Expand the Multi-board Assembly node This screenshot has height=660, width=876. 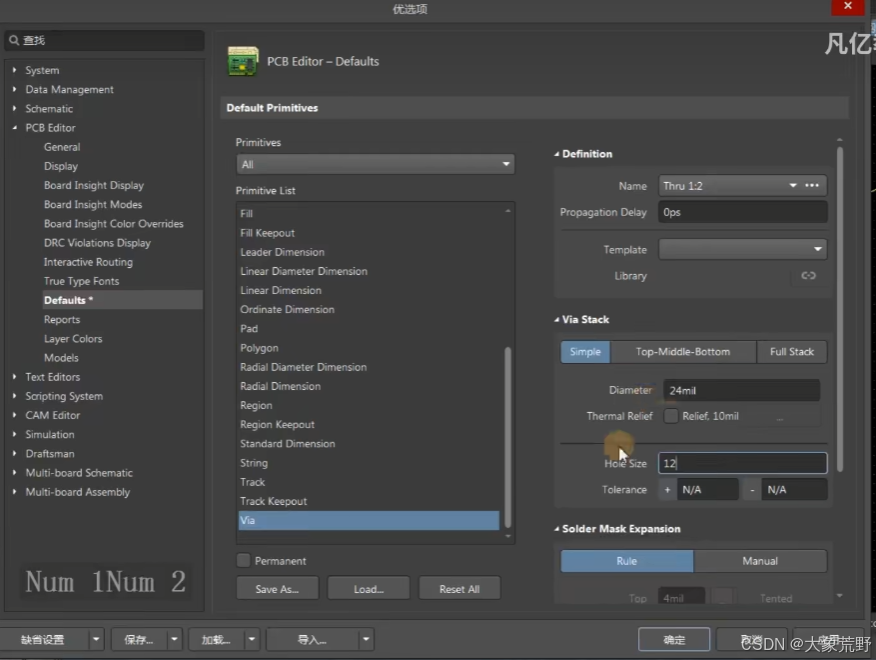coord(15,492)
